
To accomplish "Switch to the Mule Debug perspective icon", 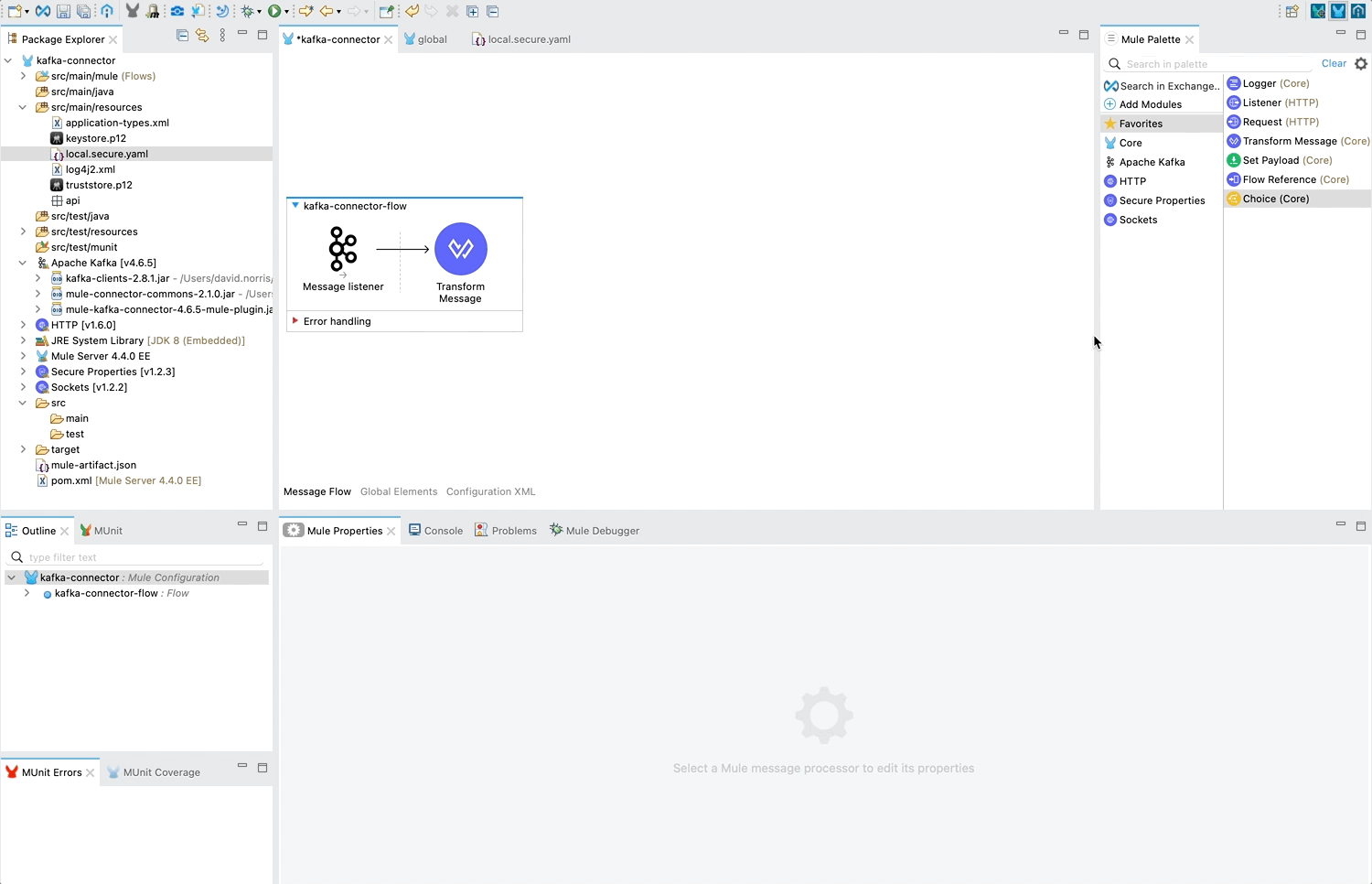I will (x=1317, y=11).
